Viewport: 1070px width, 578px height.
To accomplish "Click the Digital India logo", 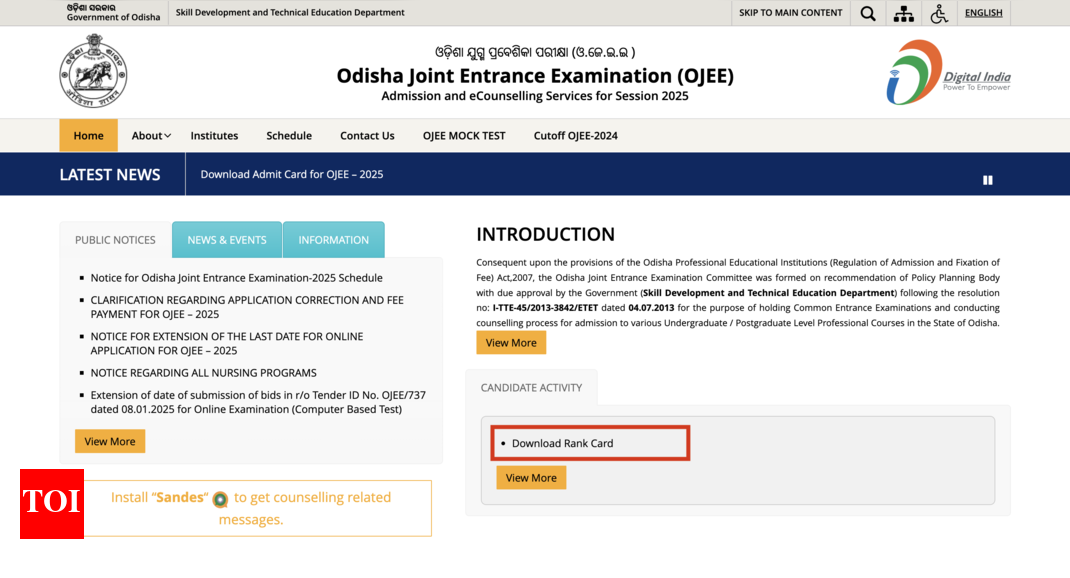I will 947,72.
